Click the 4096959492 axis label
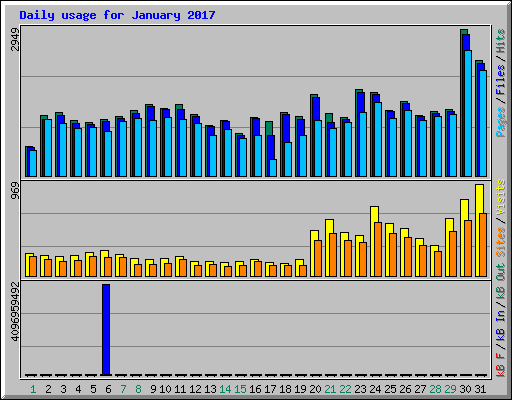The height and width of the screenshot is (400, 512). coord(15,312)
